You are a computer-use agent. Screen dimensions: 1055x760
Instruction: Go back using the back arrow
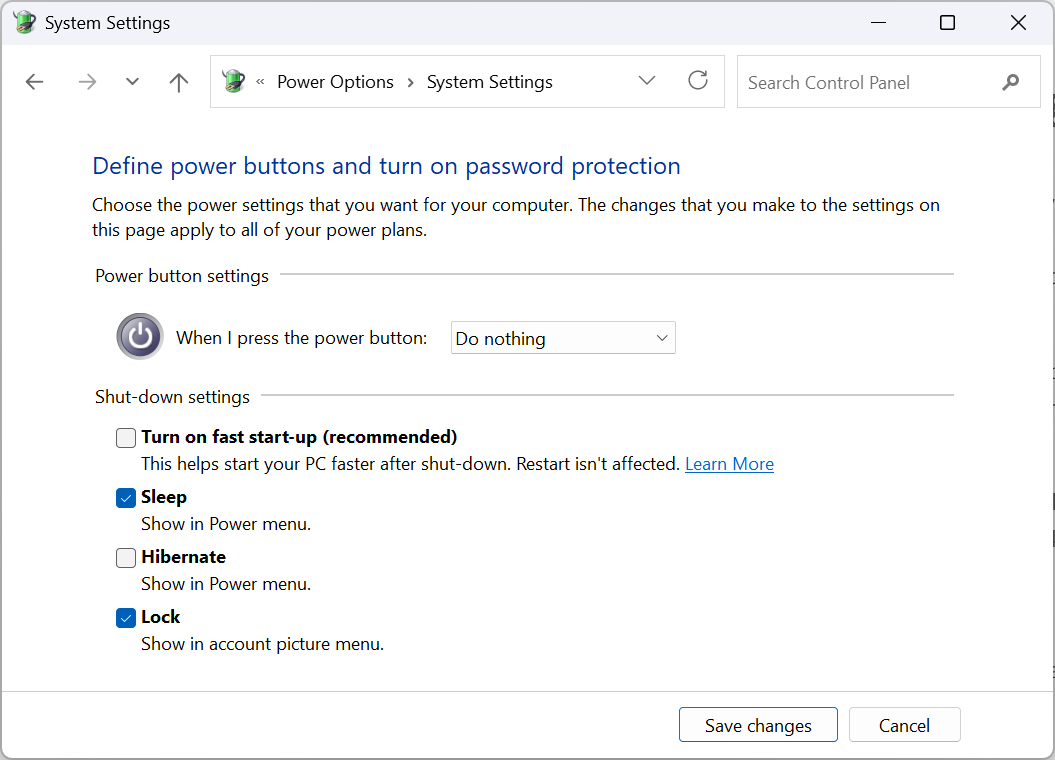35,82
